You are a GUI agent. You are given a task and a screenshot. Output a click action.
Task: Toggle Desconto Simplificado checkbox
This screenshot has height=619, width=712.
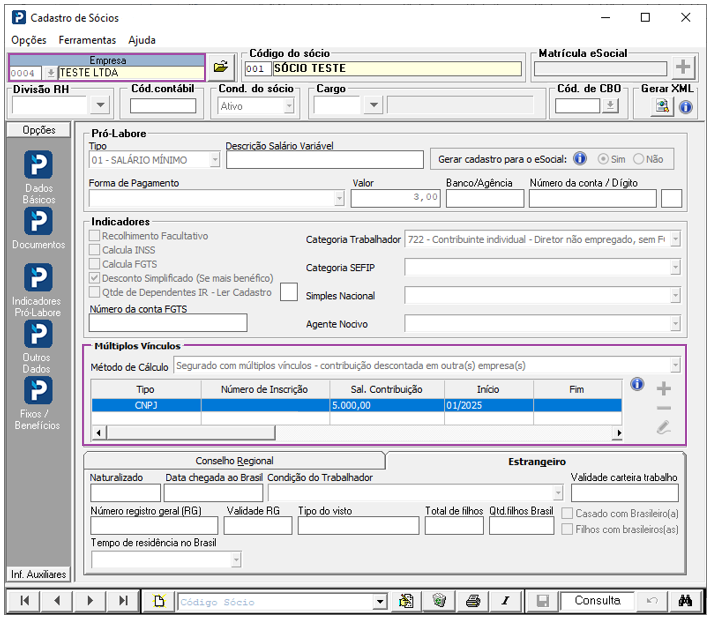click(x=94, y=278)
